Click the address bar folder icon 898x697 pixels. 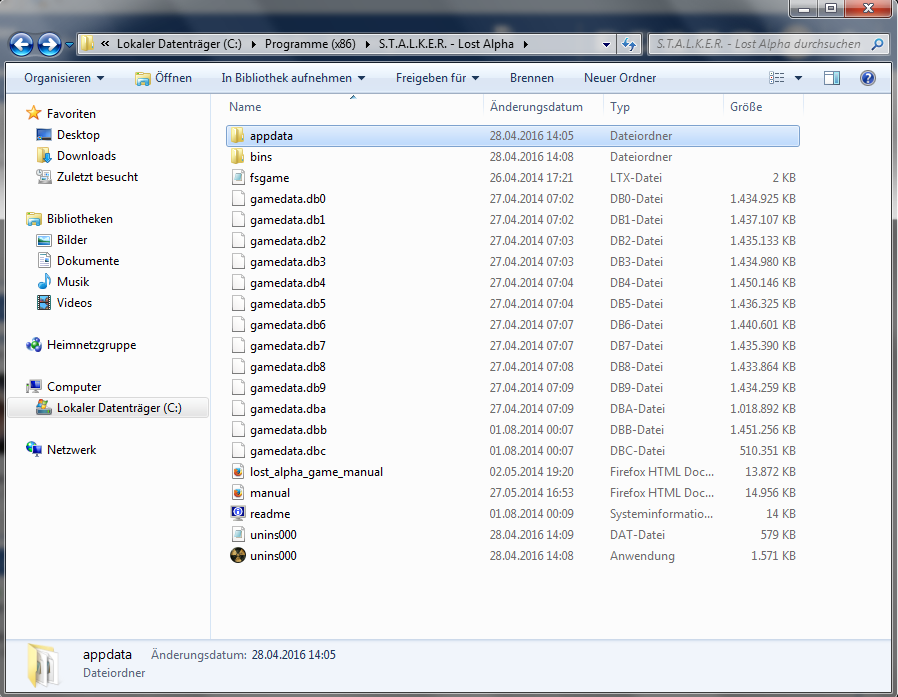(87, 44)
